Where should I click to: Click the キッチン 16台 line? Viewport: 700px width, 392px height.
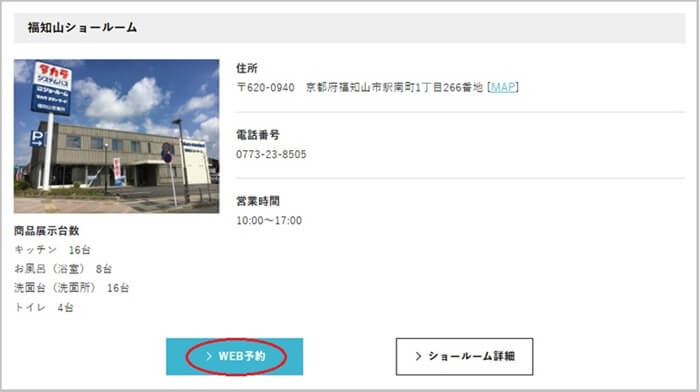pos(52,250)
